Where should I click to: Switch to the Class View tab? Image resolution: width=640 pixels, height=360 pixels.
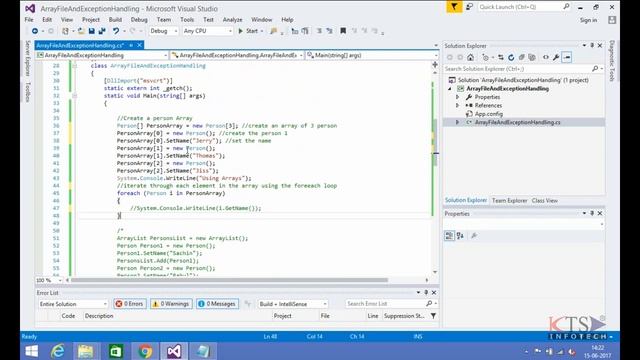point(544,200)
